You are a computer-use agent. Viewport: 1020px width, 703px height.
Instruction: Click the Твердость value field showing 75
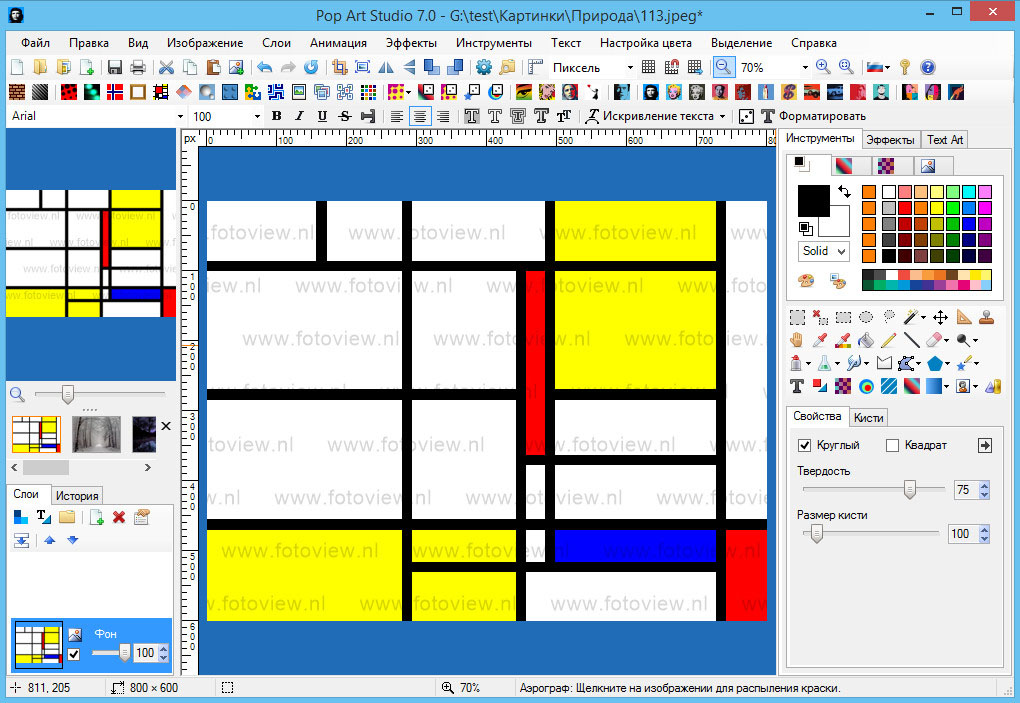point(965,490)
